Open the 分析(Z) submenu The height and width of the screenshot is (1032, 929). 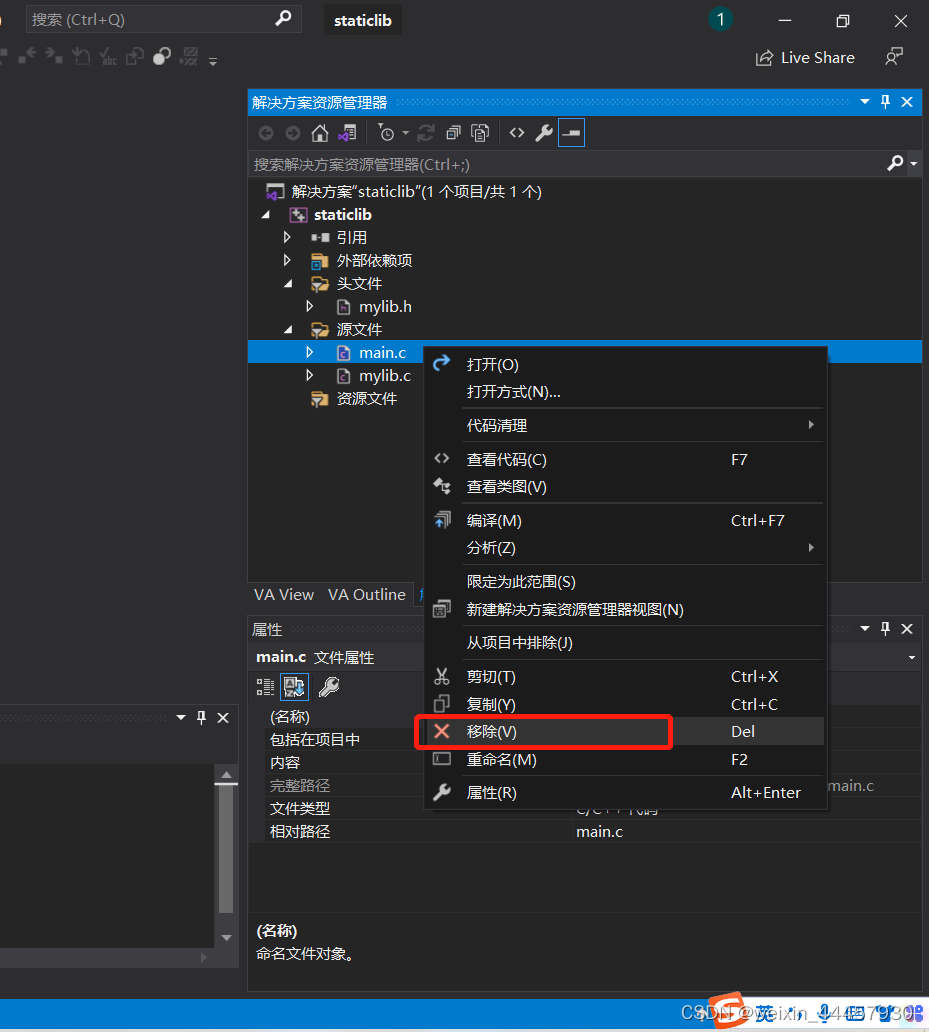coord(624,548)
